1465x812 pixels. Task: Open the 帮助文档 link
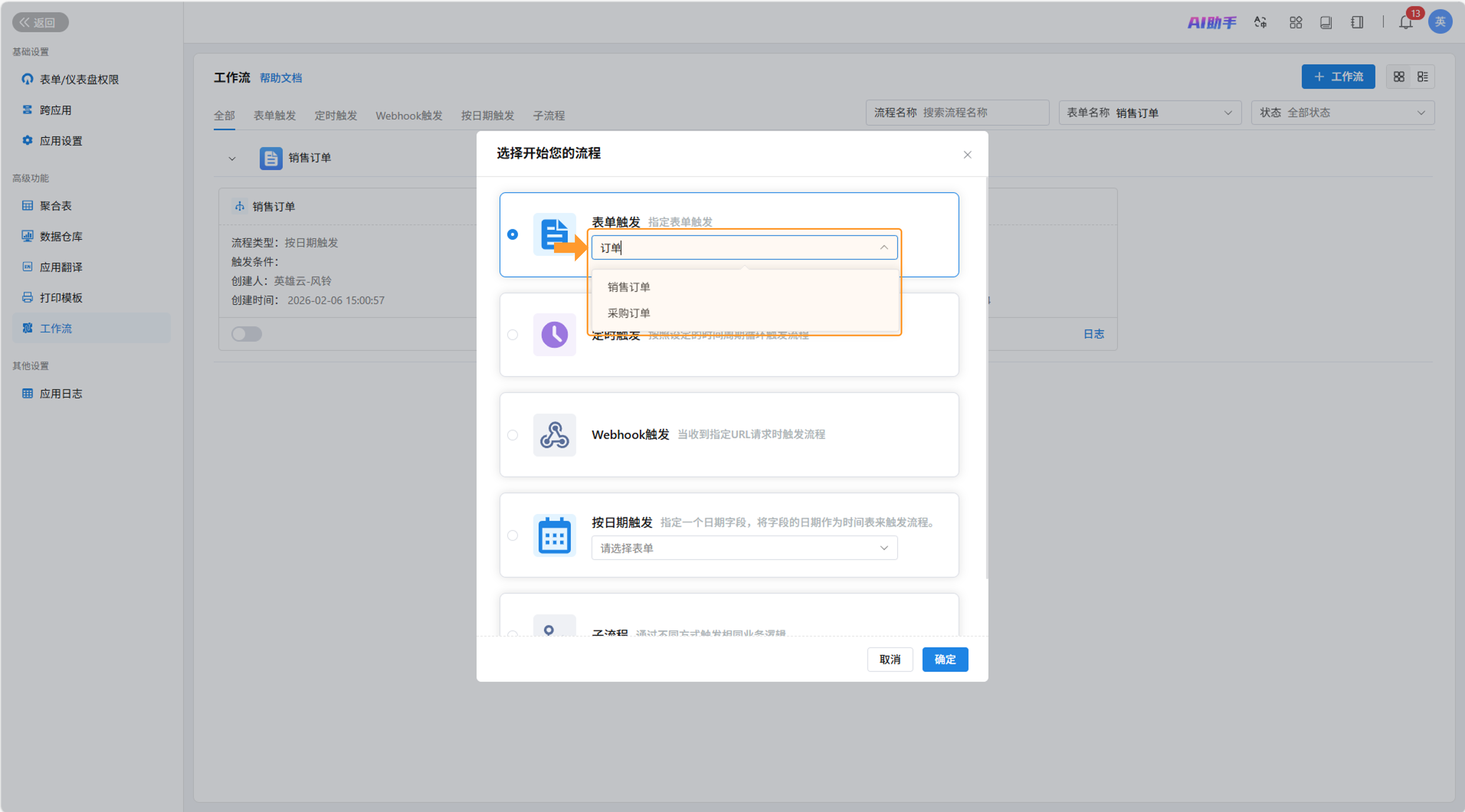(280, 78)
